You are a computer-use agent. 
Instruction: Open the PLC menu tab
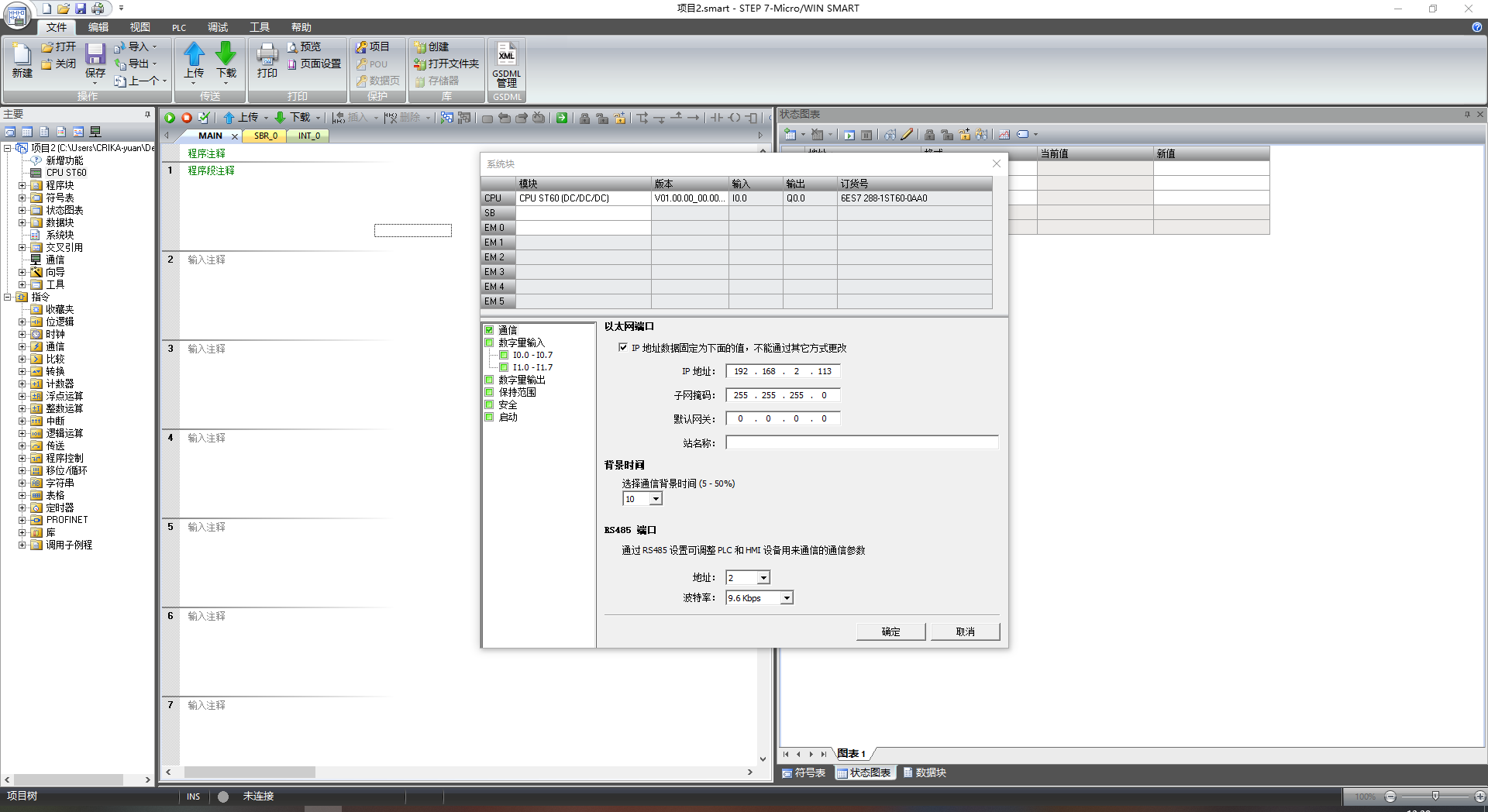pos(179,28)
